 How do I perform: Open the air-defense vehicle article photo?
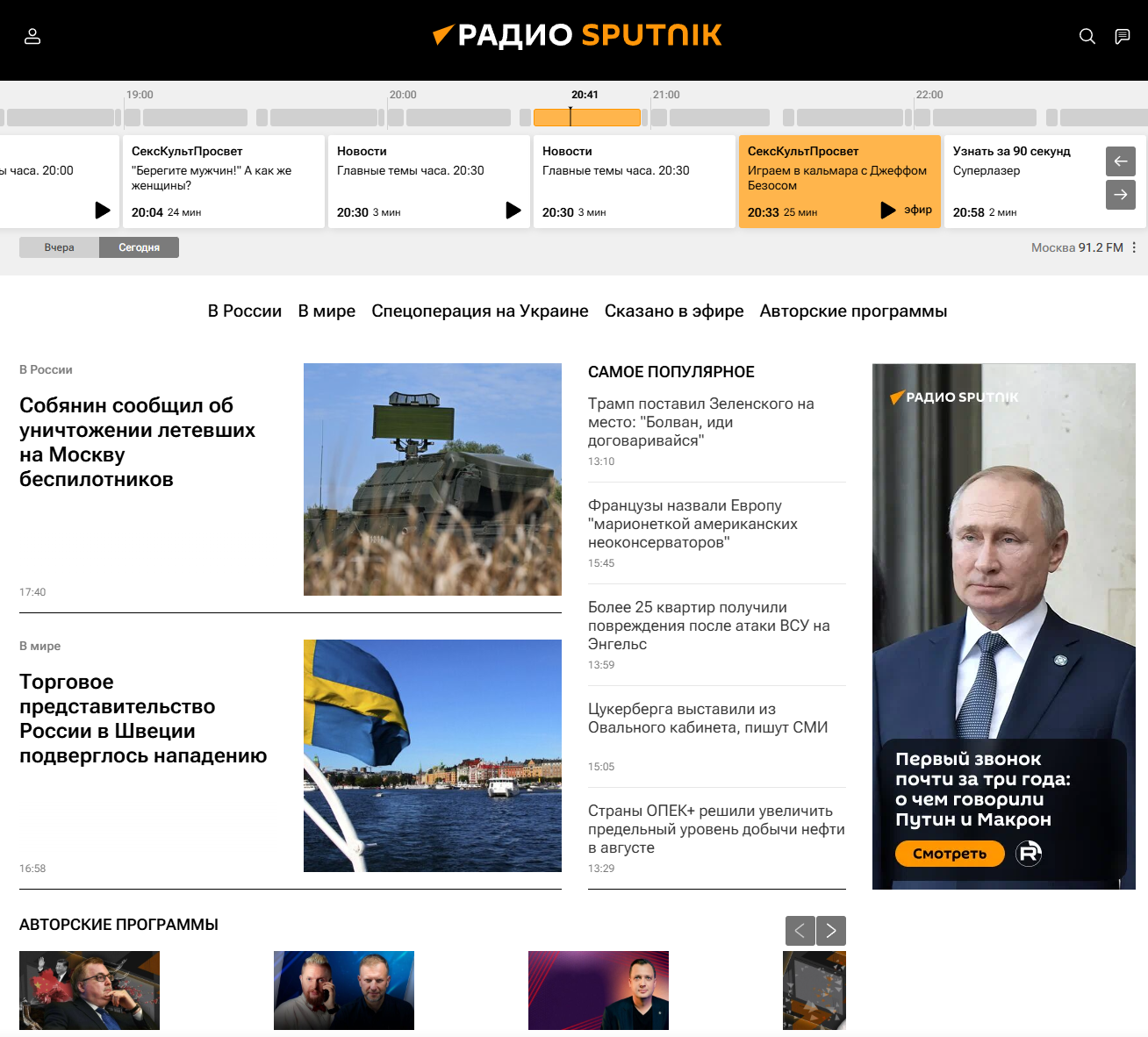point(433,479)
